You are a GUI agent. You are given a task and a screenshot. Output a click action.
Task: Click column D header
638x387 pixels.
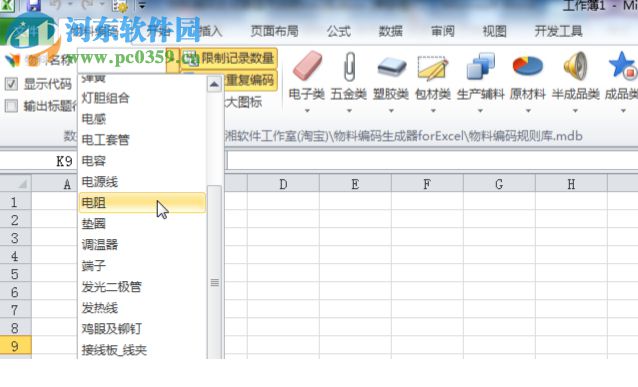pos(283,184)
